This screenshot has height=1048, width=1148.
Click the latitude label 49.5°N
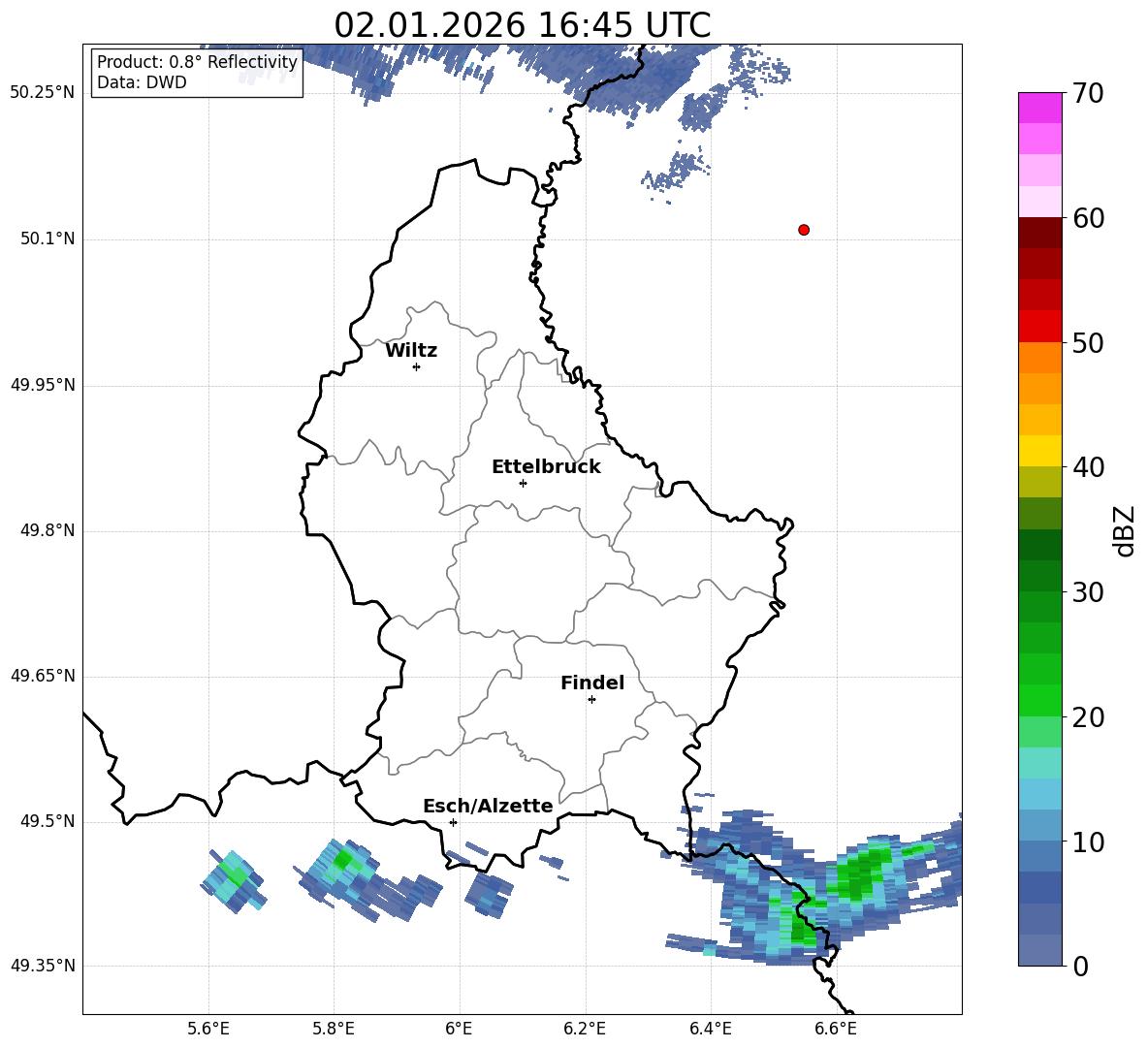tap(48, 821)
